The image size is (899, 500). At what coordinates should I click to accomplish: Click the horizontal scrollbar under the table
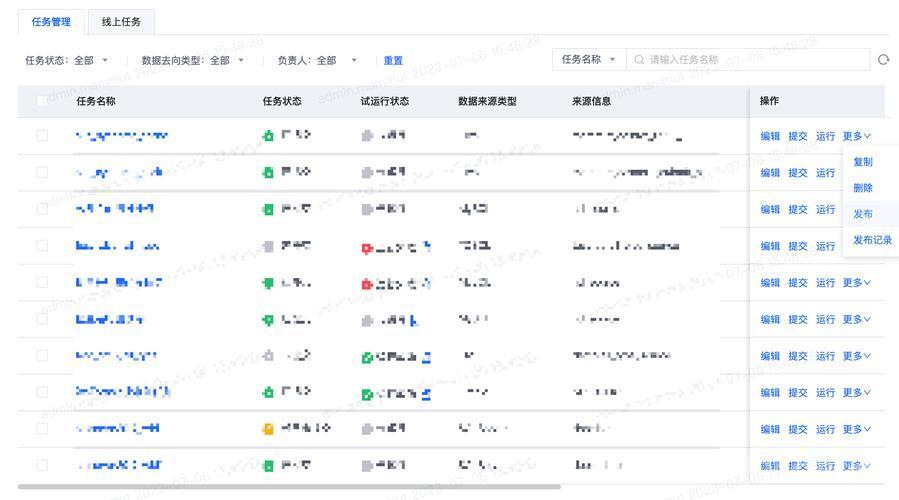[x=289, y=487]
